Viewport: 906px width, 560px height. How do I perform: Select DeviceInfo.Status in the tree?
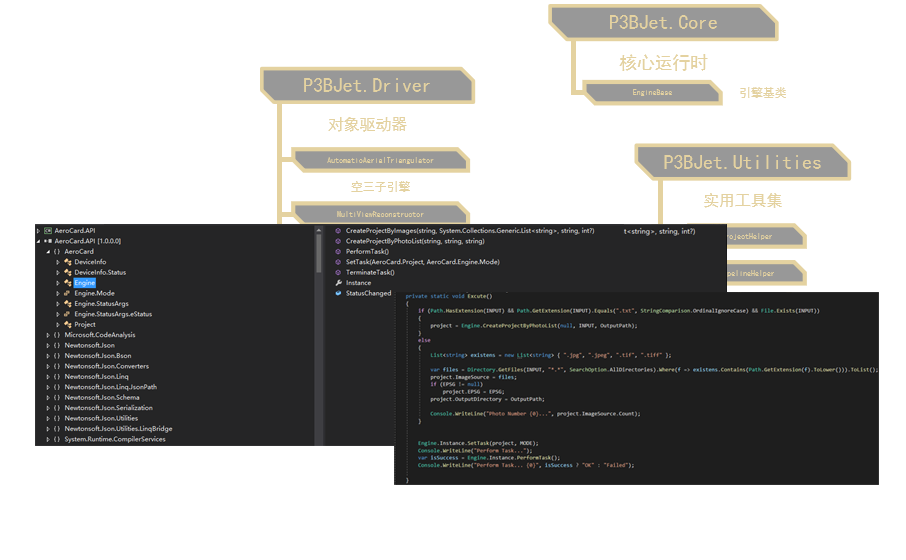tap(100, 272)
